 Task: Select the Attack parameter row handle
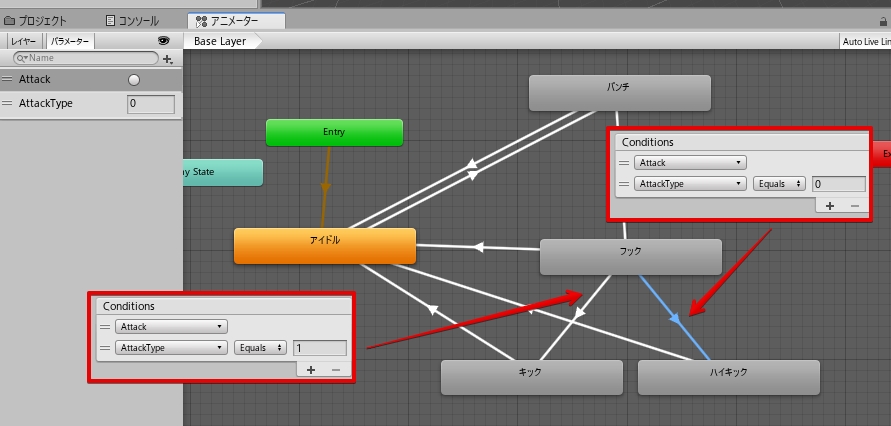tap(7, 80)
